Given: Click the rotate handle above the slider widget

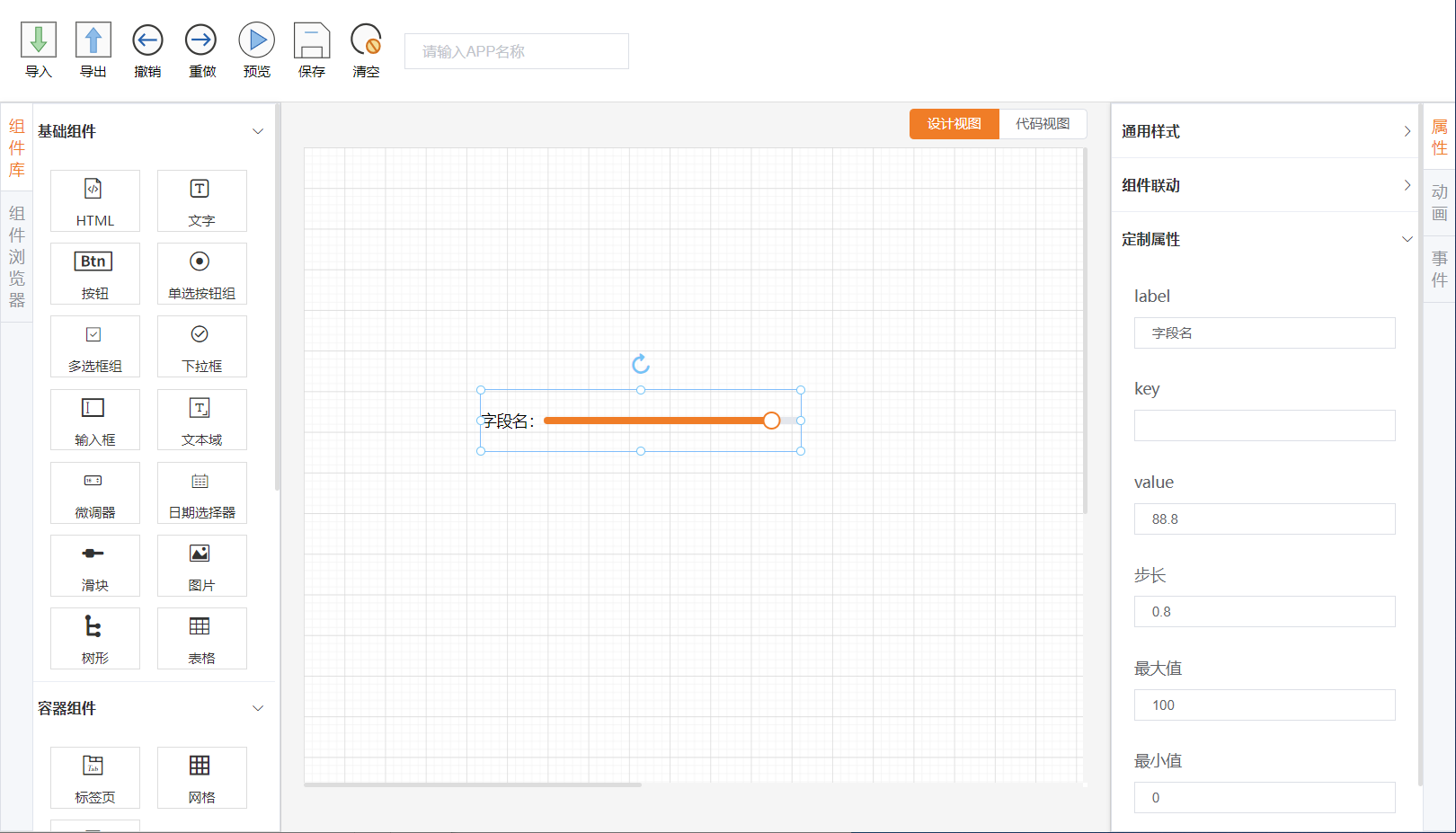Looking at the screenshot, I should [x=641, y=364].
